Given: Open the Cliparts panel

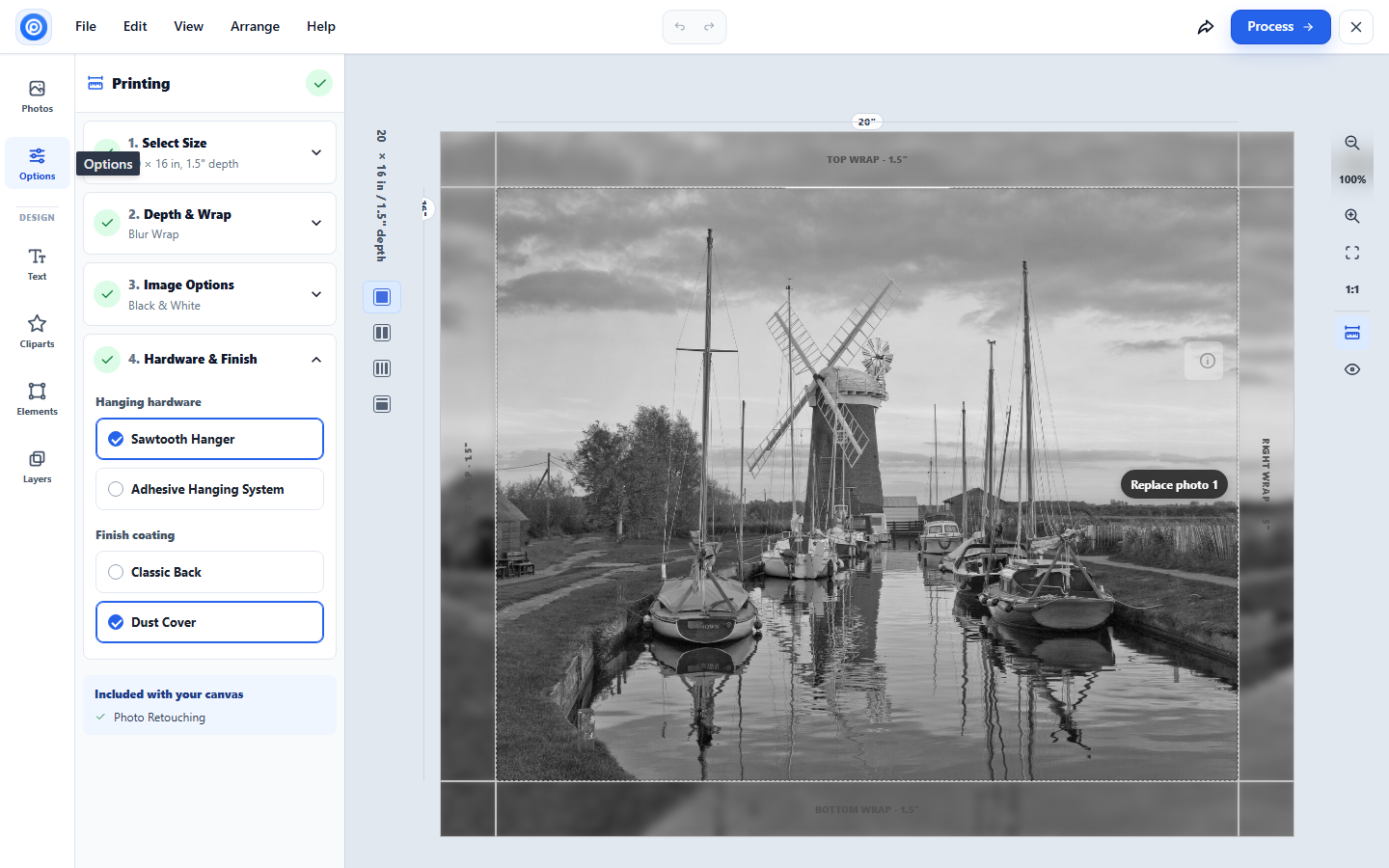Looking at the screenshot, I should click(x=37, y=332).
